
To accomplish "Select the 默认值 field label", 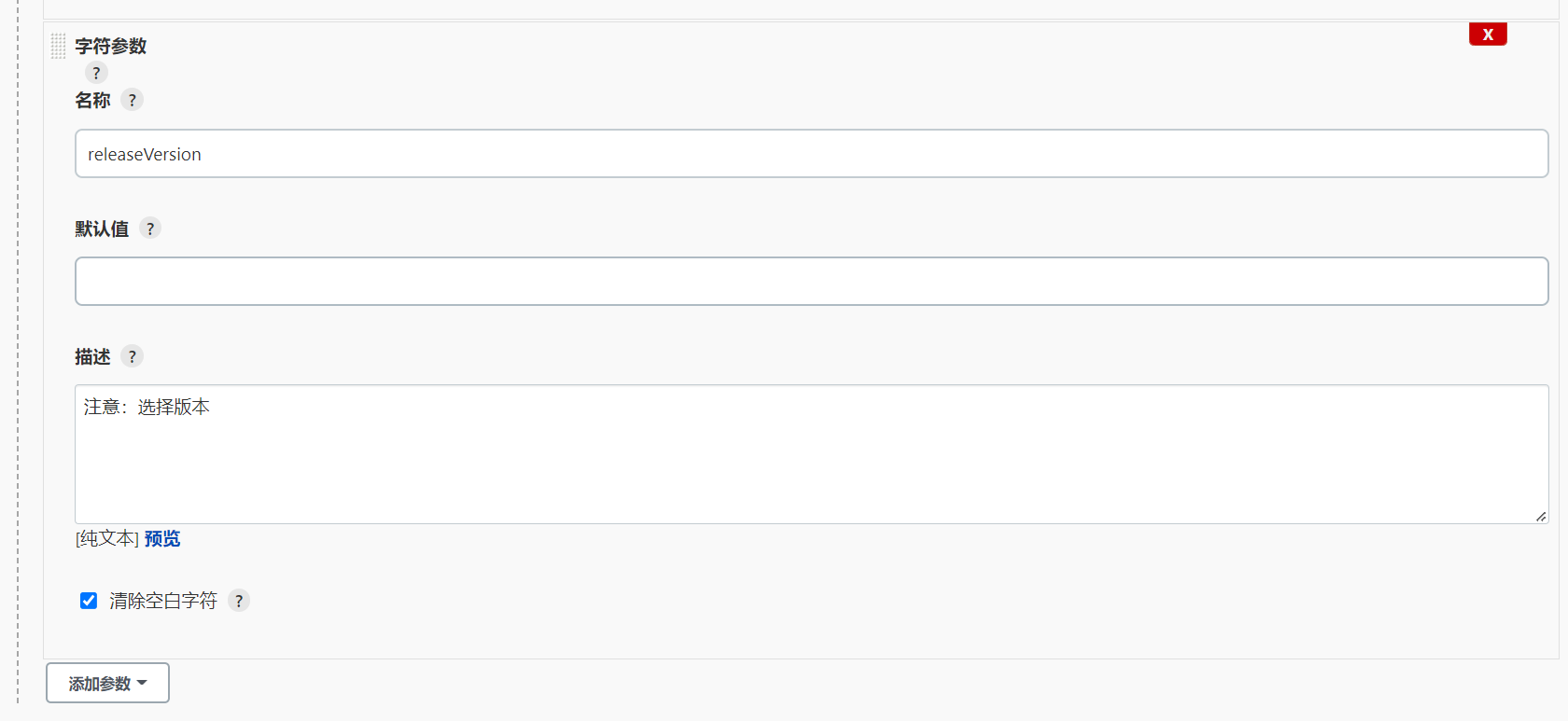I will [102, 229].
